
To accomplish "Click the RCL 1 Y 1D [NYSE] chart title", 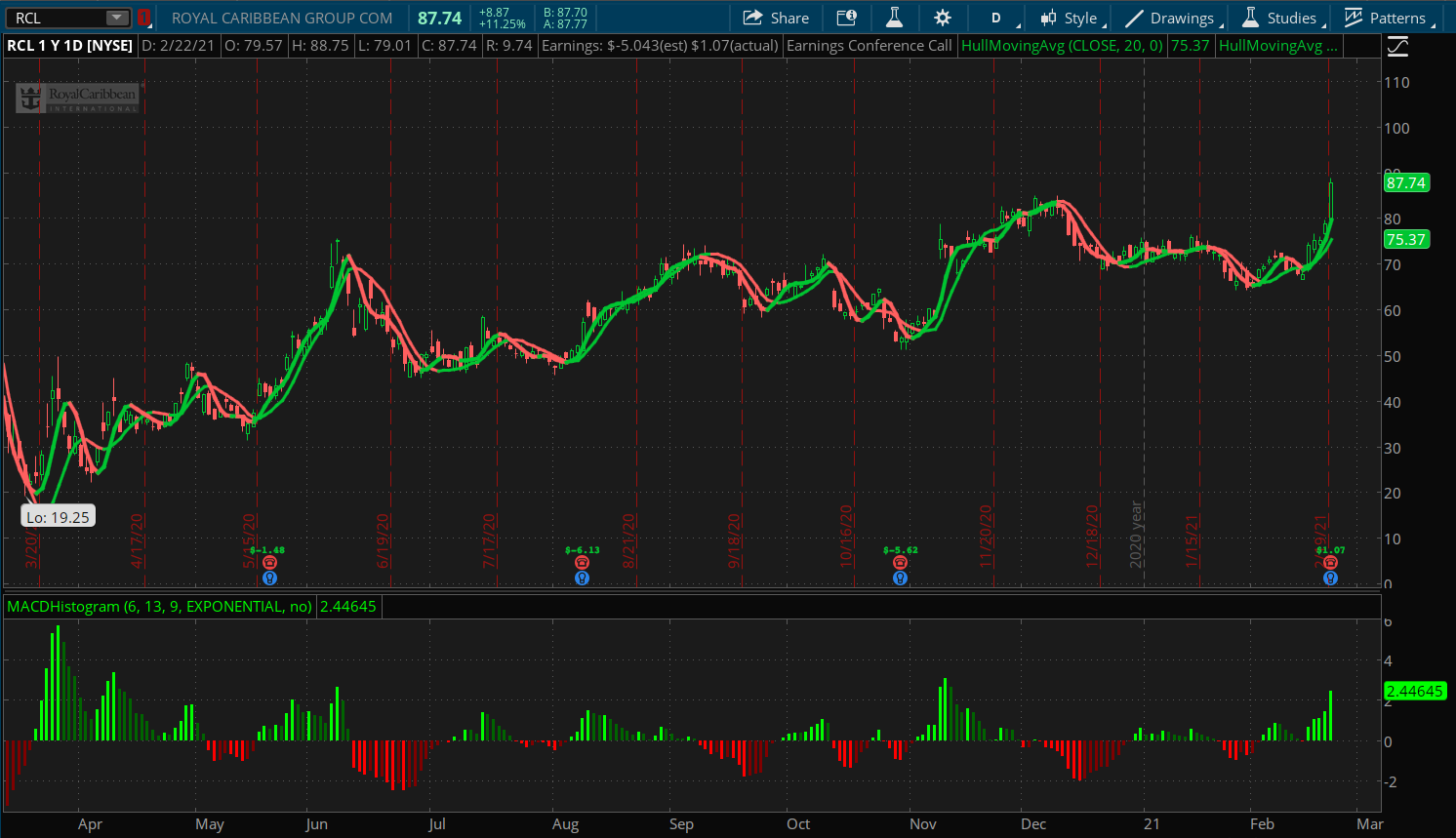I will point(70,46).
